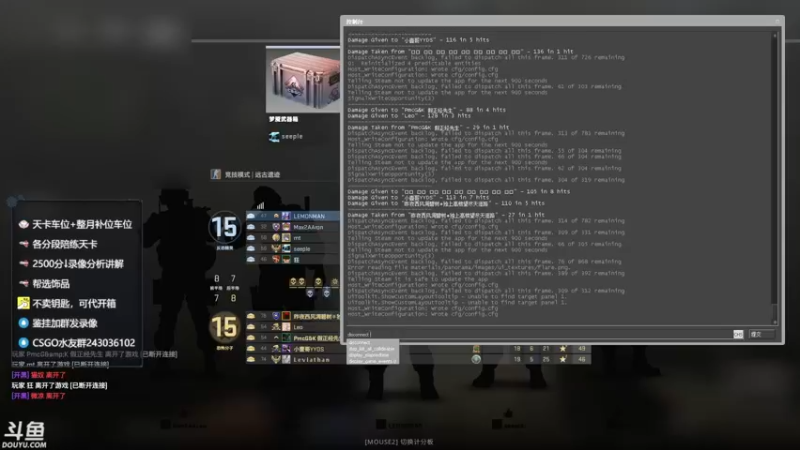Click LEMONMAN's avatar in the scoreboard
Screen dimensions: 800x450
point(286,216)
